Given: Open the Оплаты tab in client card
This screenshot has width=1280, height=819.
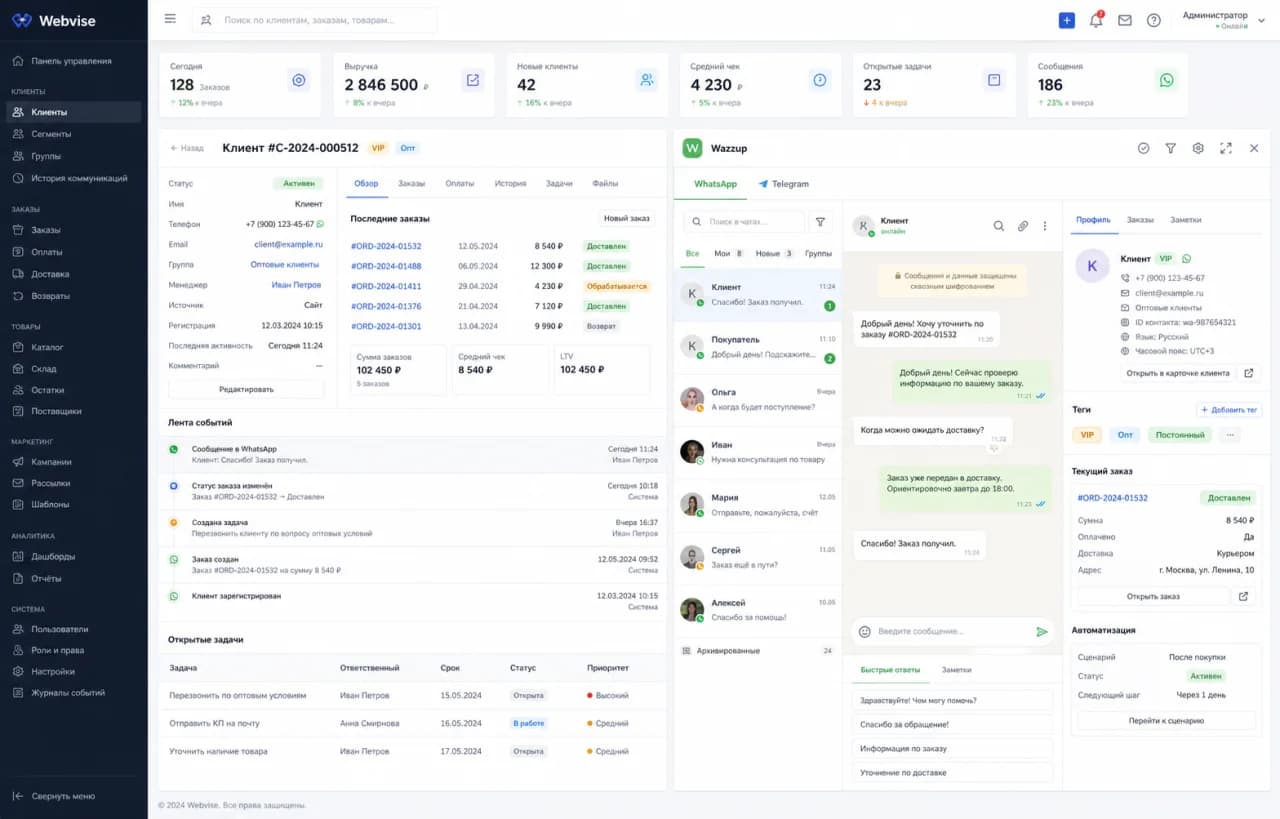Looking at the screenshot, I should (x=459, y=183).
